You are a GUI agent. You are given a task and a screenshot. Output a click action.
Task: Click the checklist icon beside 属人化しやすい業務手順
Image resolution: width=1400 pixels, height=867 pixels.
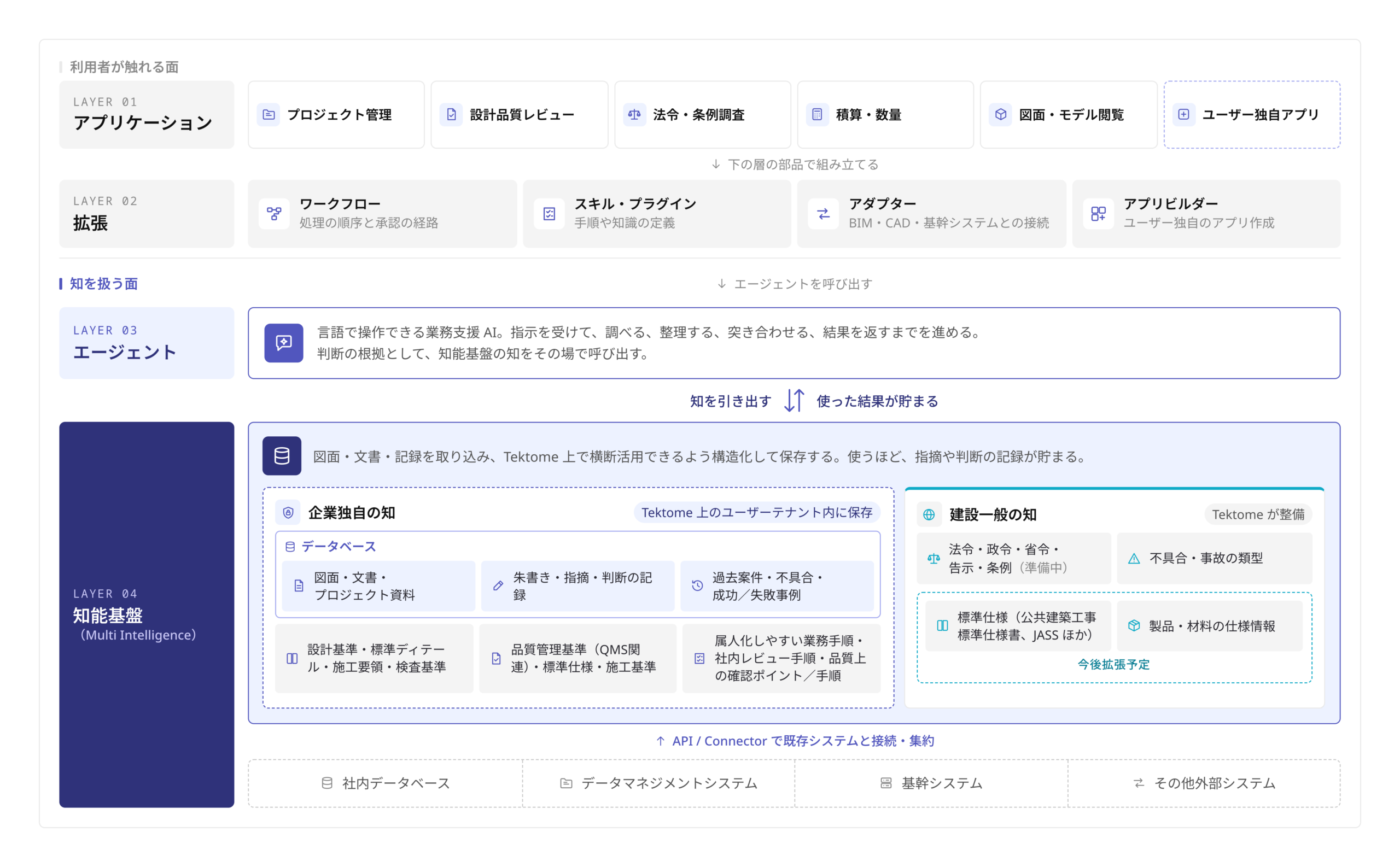(x=699, y=658)
